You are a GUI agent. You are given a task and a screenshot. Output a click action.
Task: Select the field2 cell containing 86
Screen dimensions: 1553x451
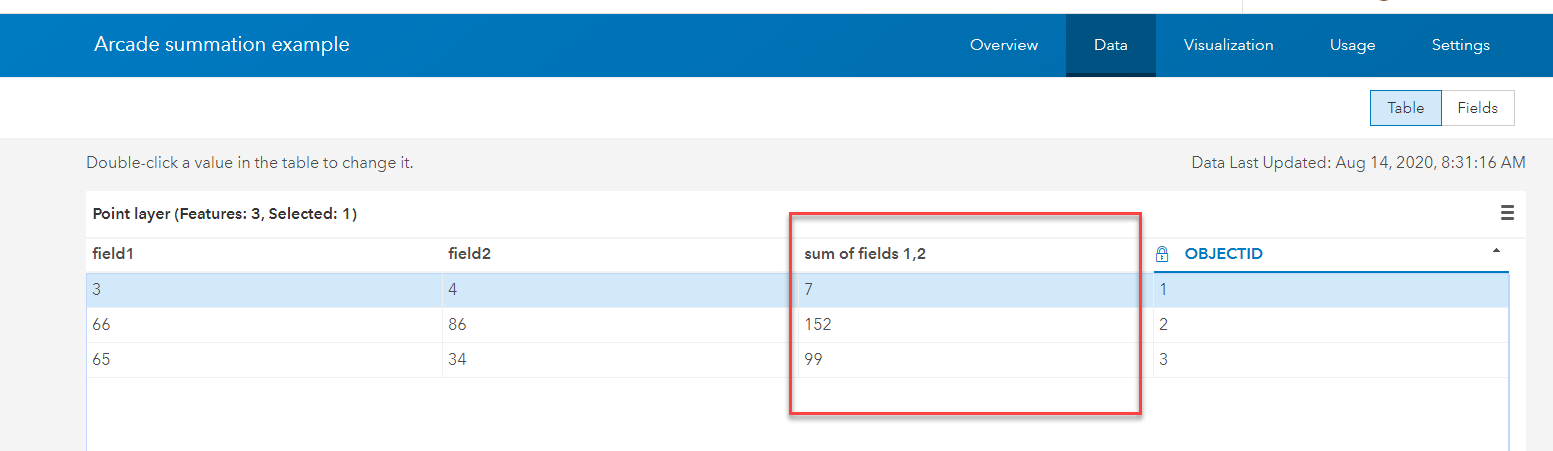457,325
